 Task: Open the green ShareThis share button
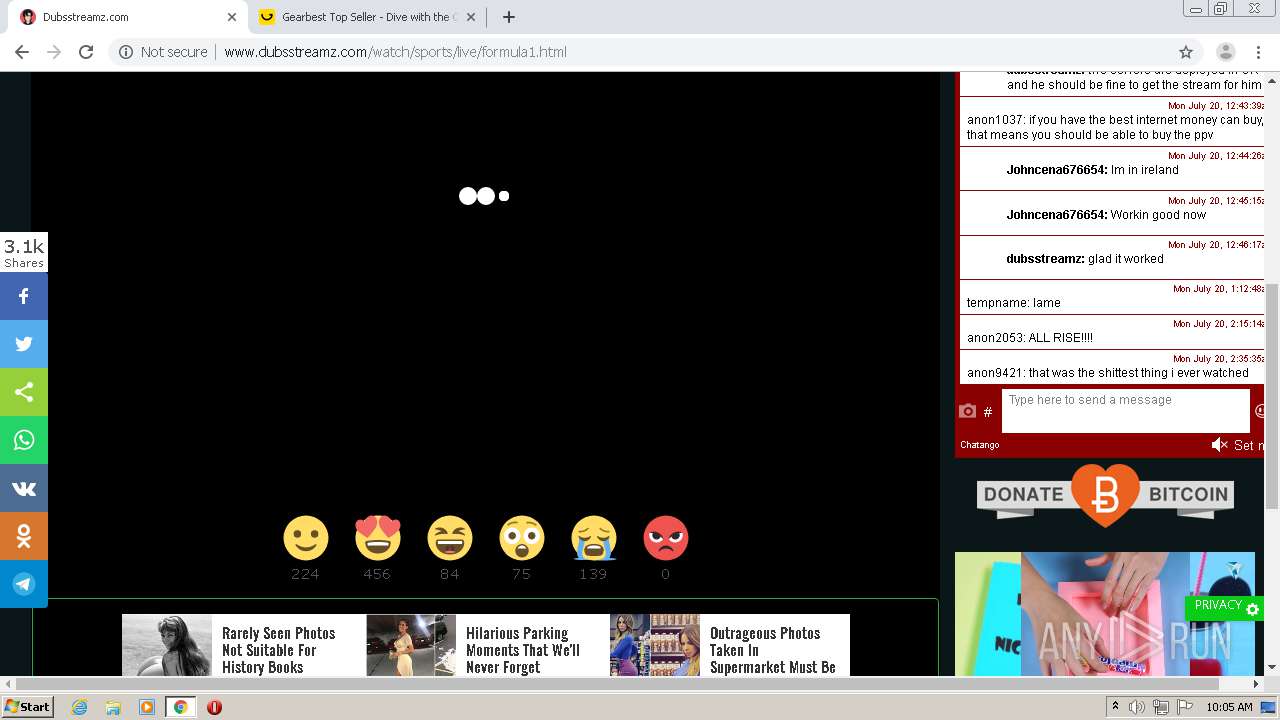[24, 392]
